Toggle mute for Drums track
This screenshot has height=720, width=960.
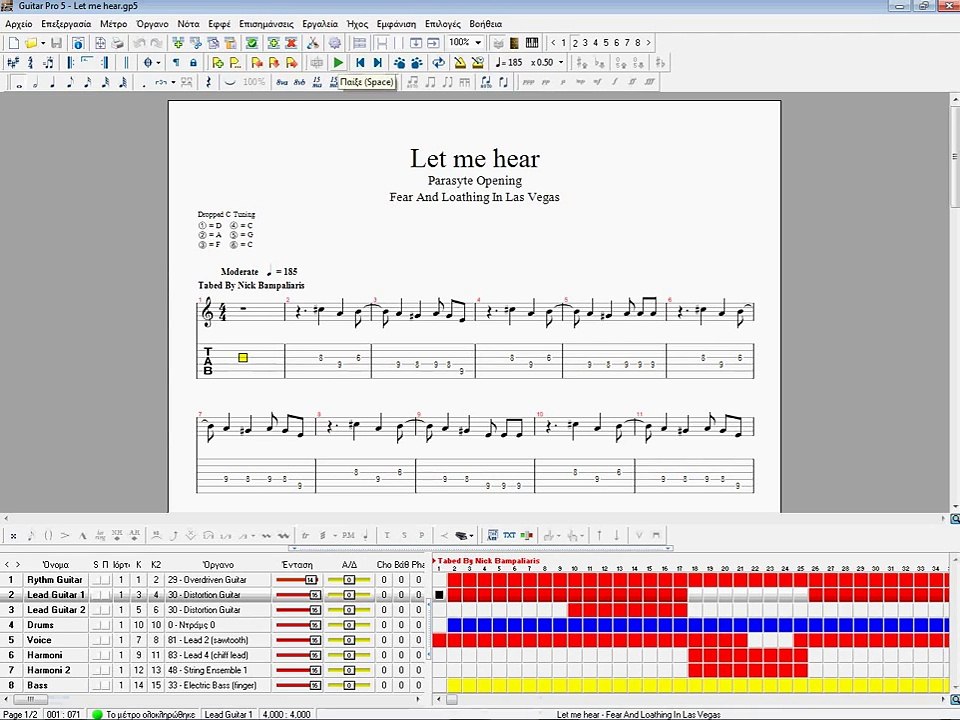(x=106, y=625)
